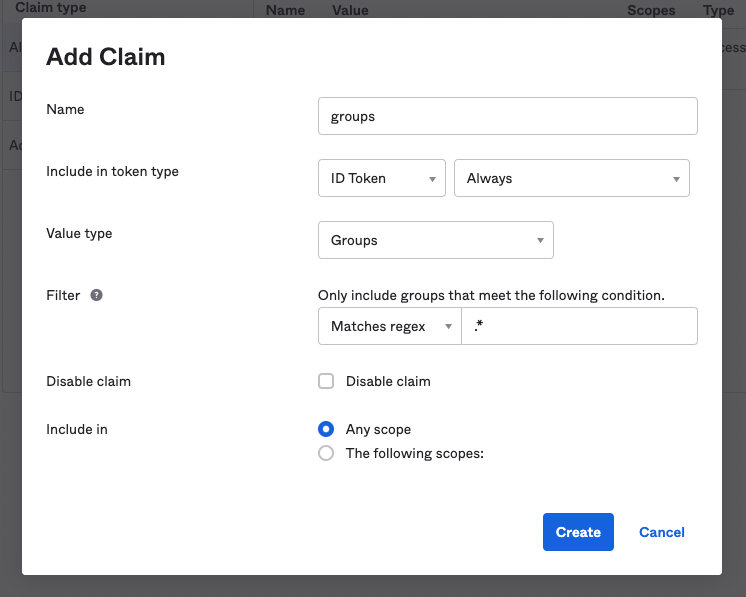Image resolution: width=746 pixels, height=597 pixels.
Task: Click the caret arrow on the Groups value type
Action: point(539,241)
